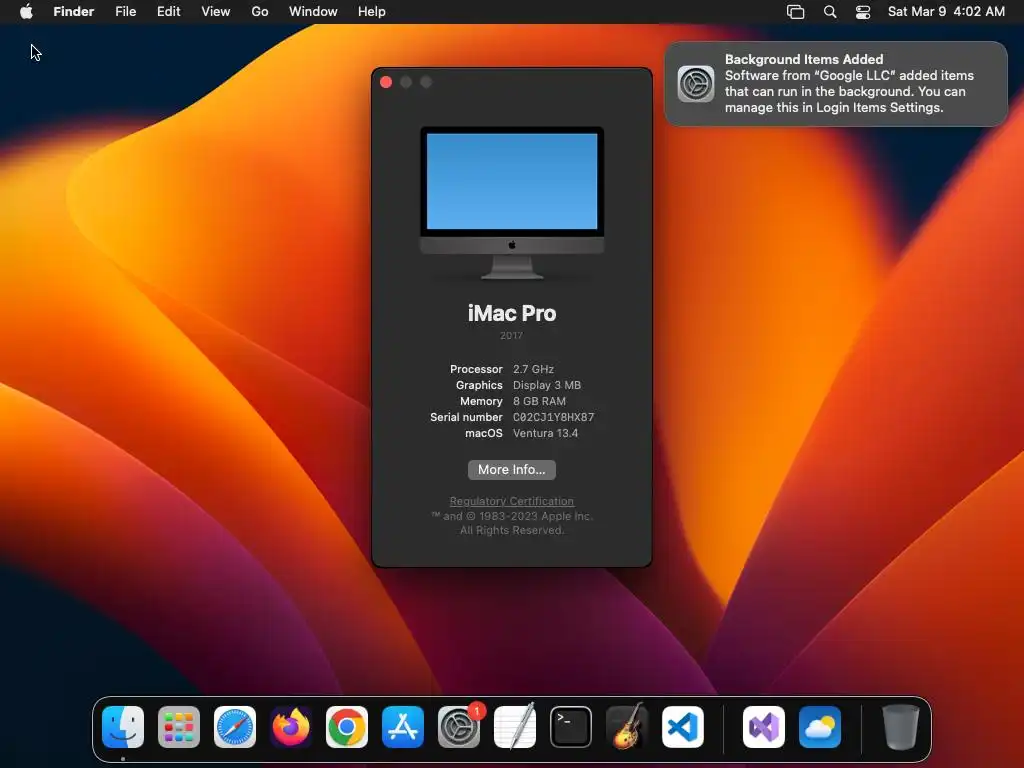
Task: Launch Firefox from the Dock
Action: [291, 727]
